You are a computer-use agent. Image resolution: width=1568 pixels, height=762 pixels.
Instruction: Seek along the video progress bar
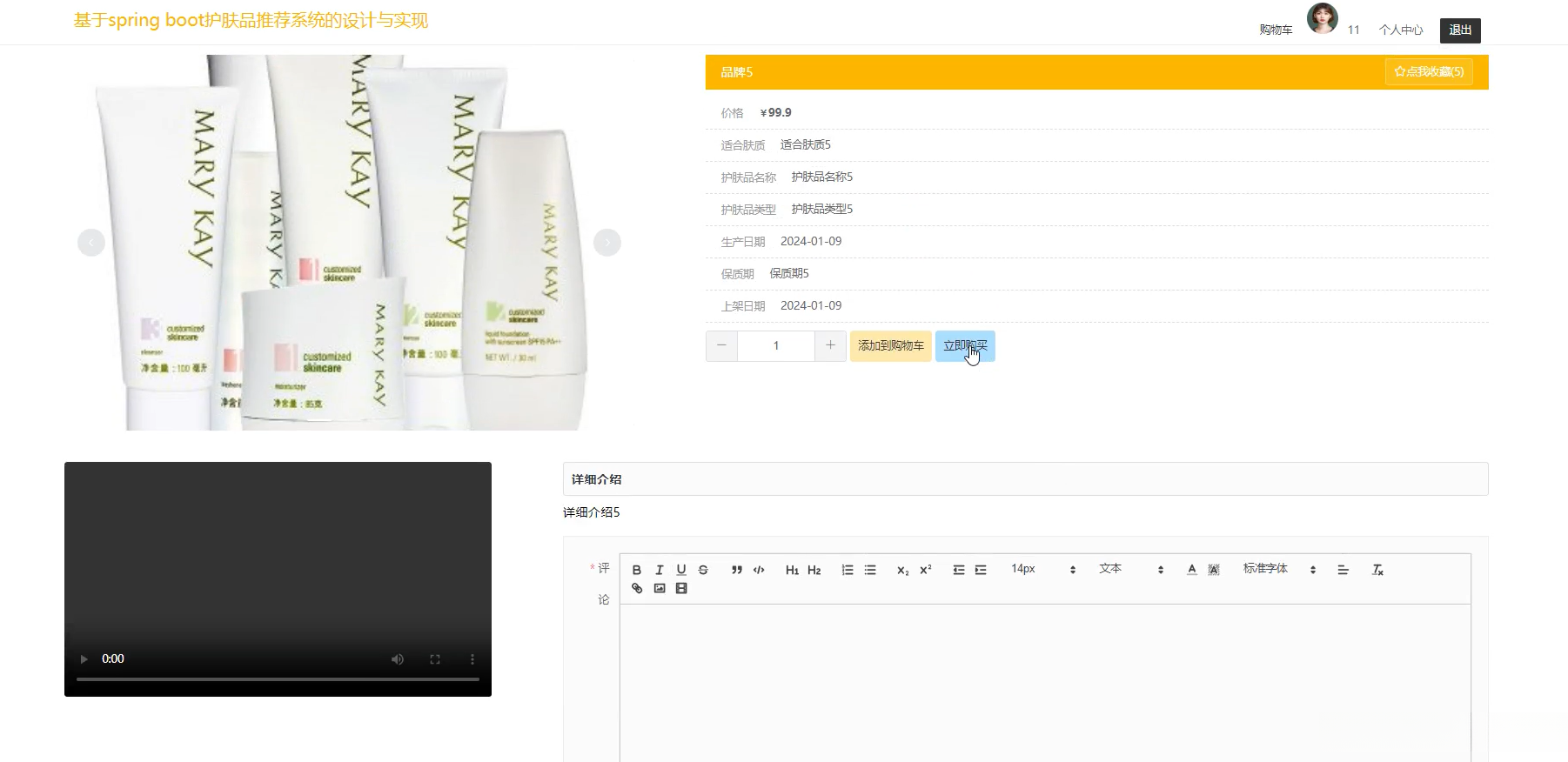[x=278, y=678]
